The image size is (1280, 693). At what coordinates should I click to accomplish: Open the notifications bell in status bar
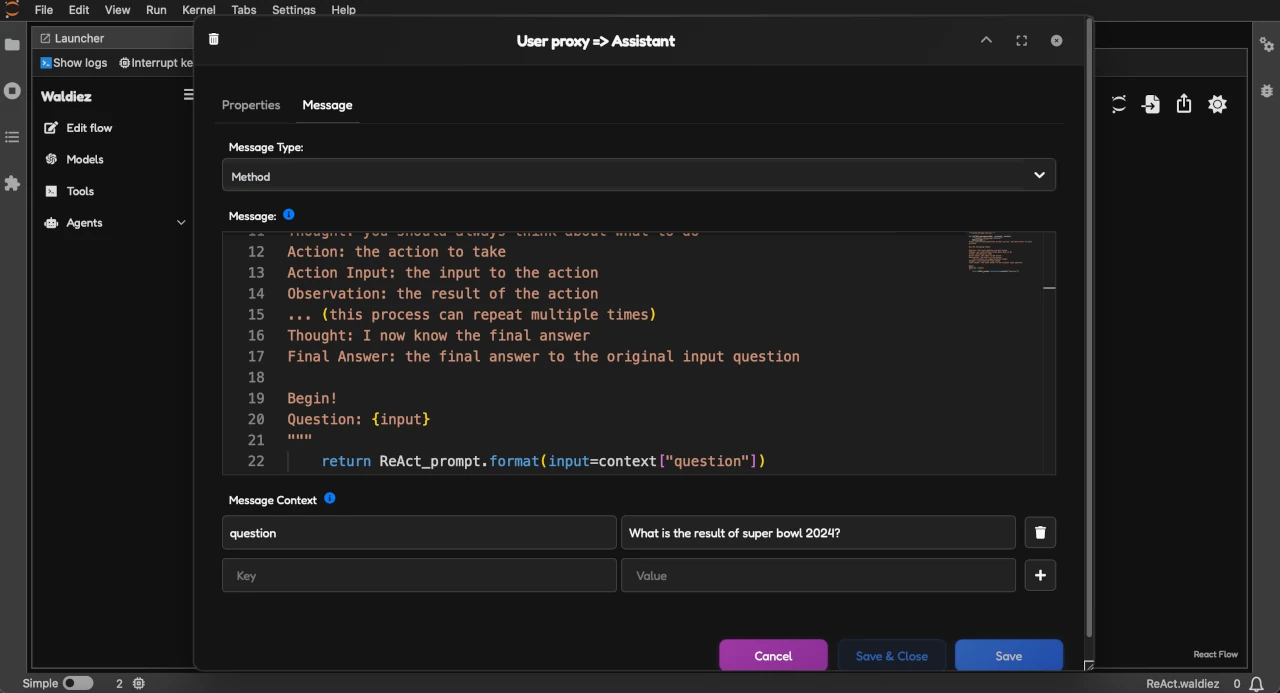1257,683
